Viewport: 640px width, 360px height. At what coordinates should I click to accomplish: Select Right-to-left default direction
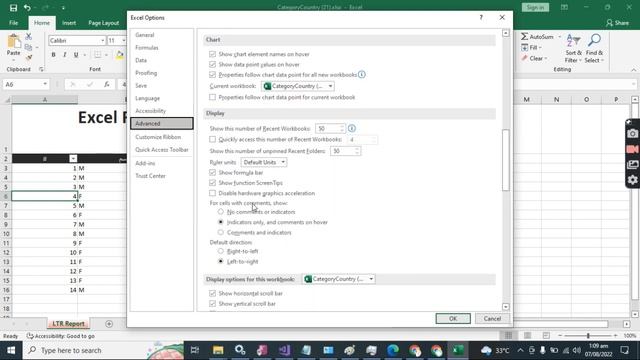[221, 251]
